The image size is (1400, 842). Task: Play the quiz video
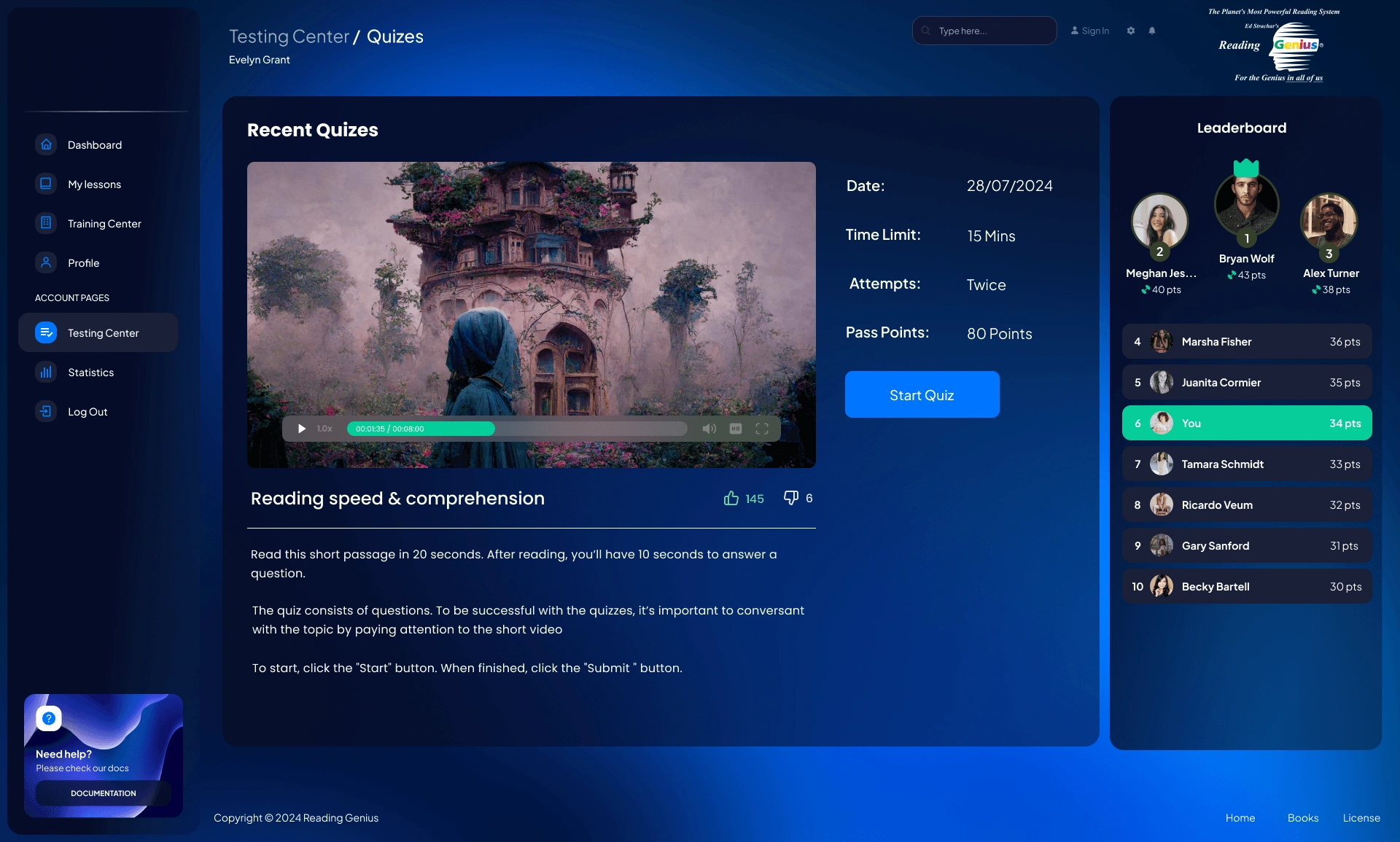302,429
